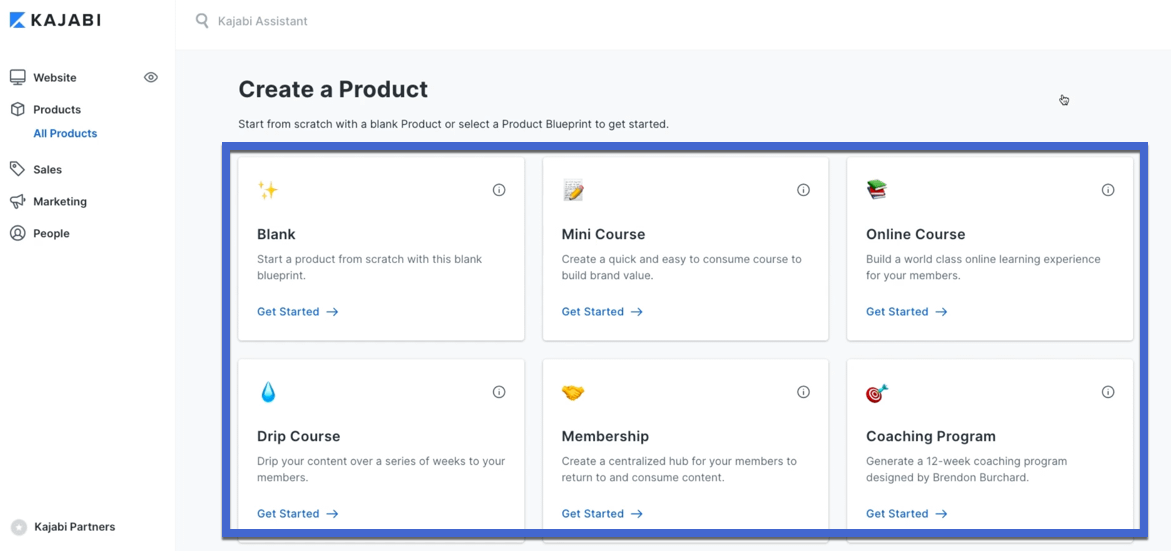Image resolution: width=1171 pixels, height=551 pixels.
Task: Click Get Started under Blank
Action: pos(298,311)
